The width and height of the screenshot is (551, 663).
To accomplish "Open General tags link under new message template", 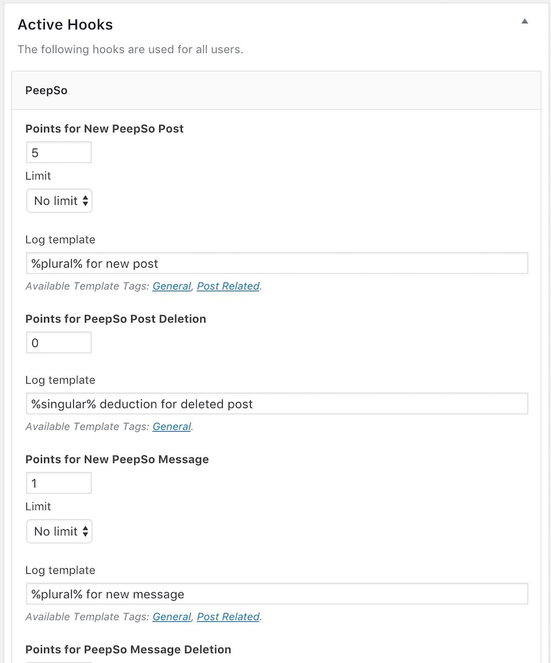I will click(172, 617).
